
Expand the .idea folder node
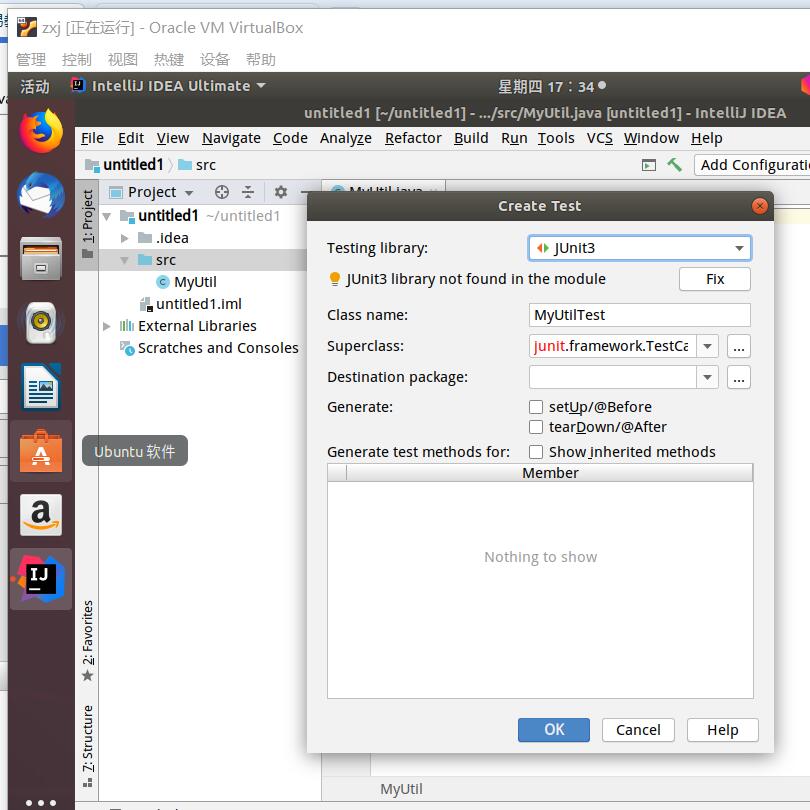click(124, 238)
